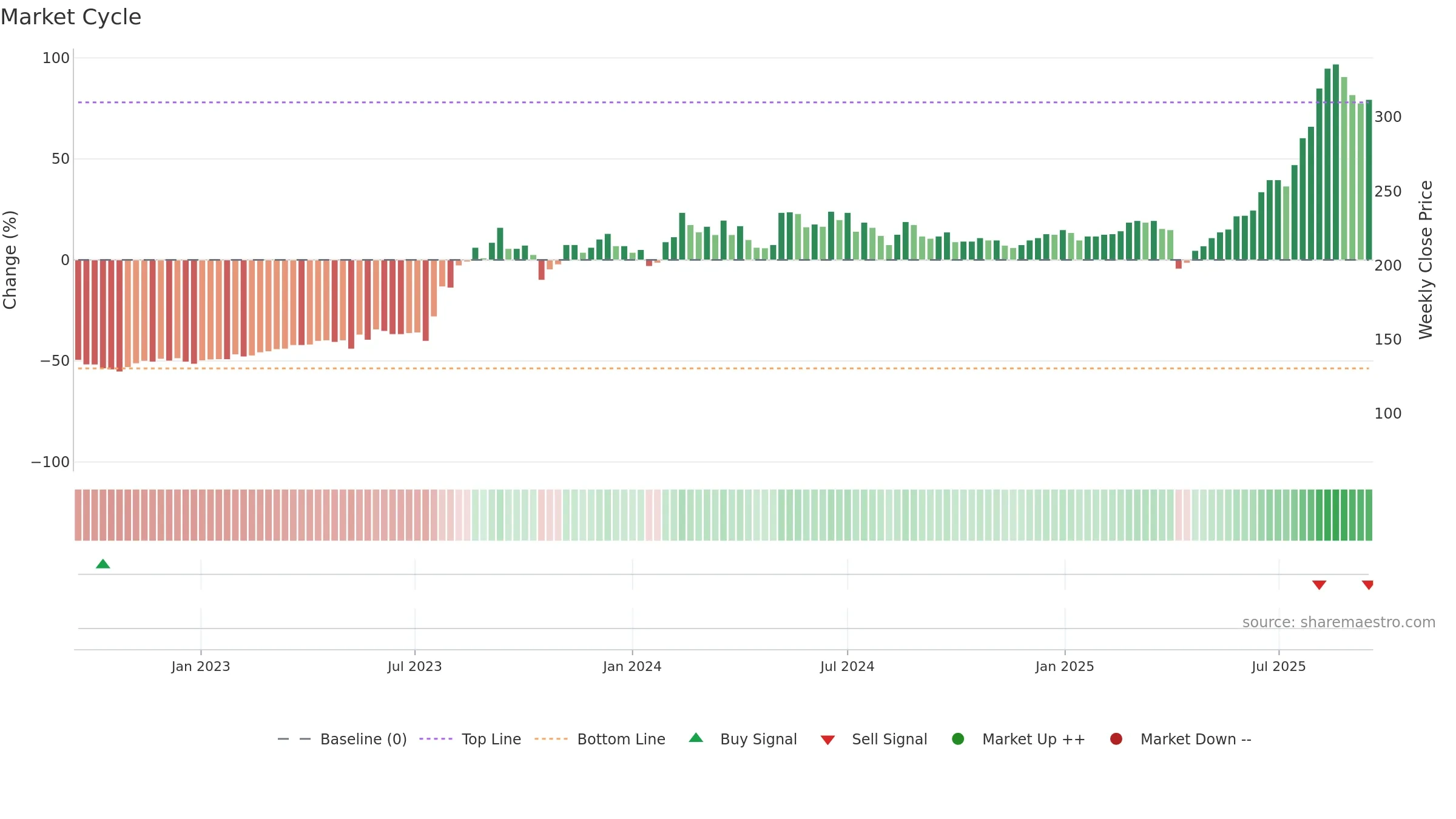Click the purple dotted Top Line legend swatch

pyautogui.click(x=436, y=739)
